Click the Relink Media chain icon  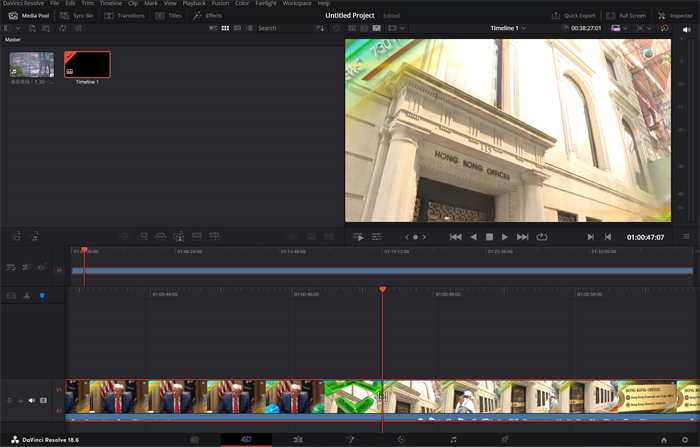78,28
